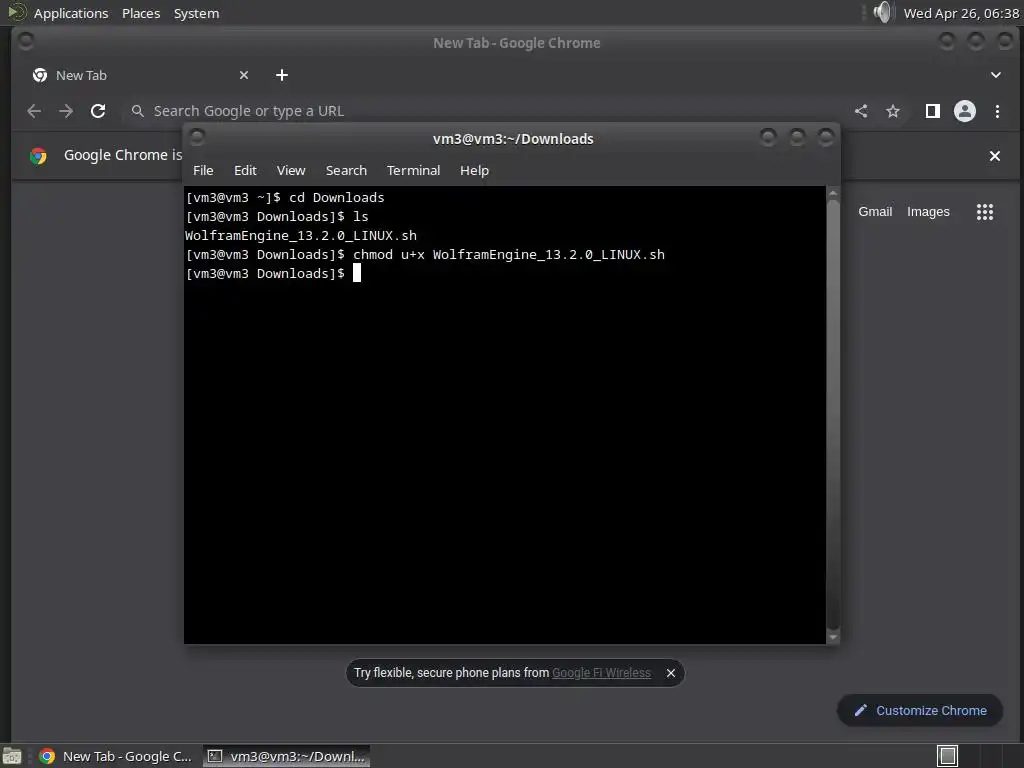Viewport: 1024px width, 768px height.
Task: Open Google Fi Wireless link
Action: (601, 673)
